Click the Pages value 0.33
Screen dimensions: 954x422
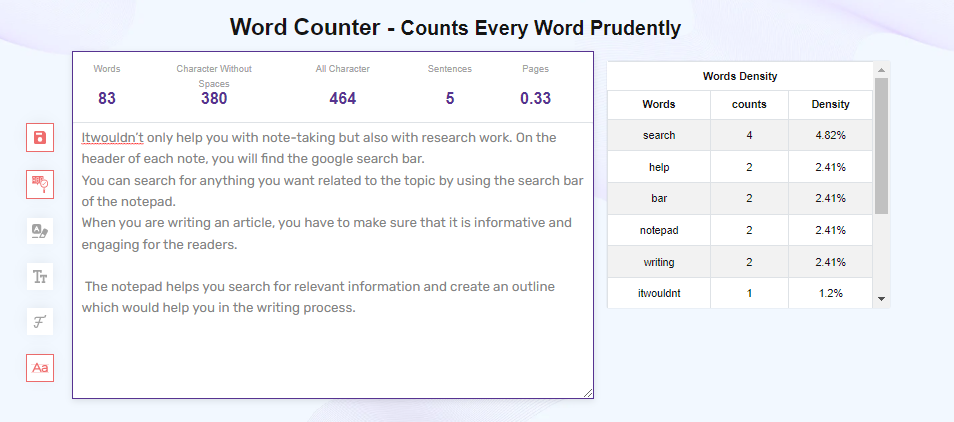pos(535,99)
